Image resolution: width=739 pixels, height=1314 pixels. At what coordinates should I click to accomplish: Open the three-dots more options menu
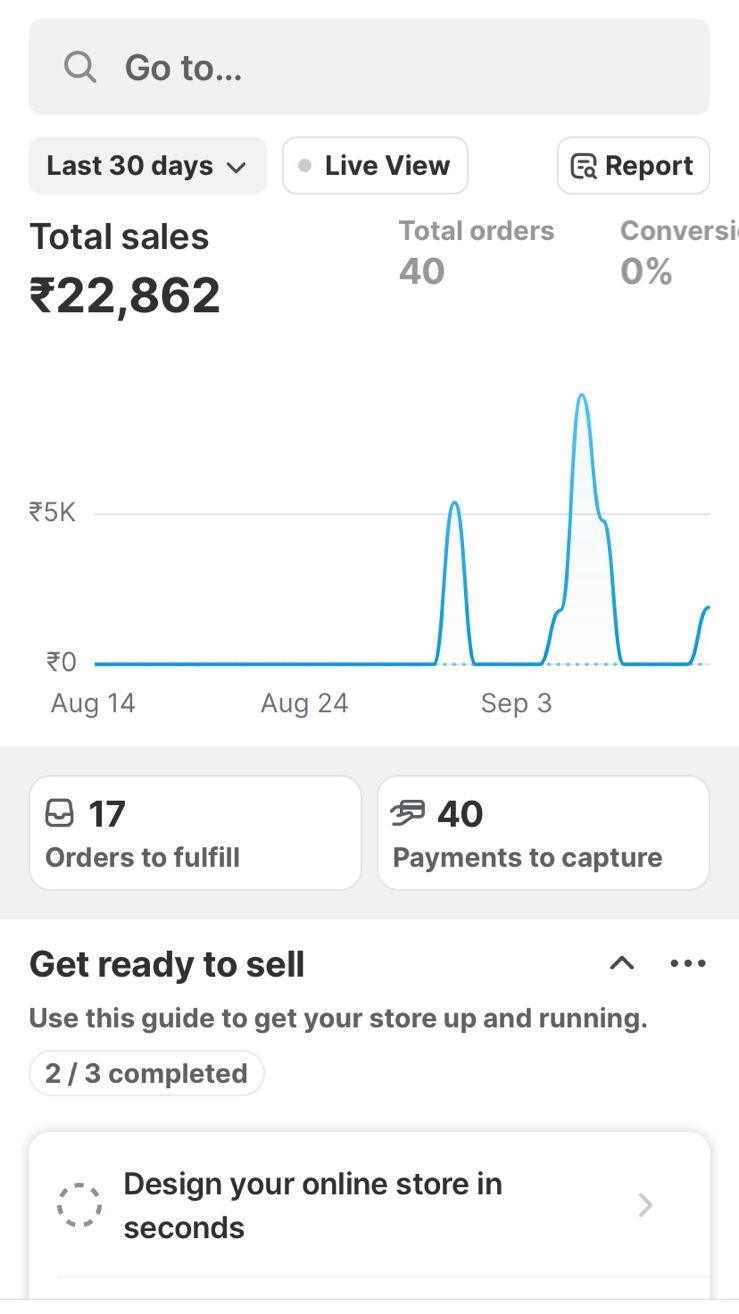click(x=688, y=963)
